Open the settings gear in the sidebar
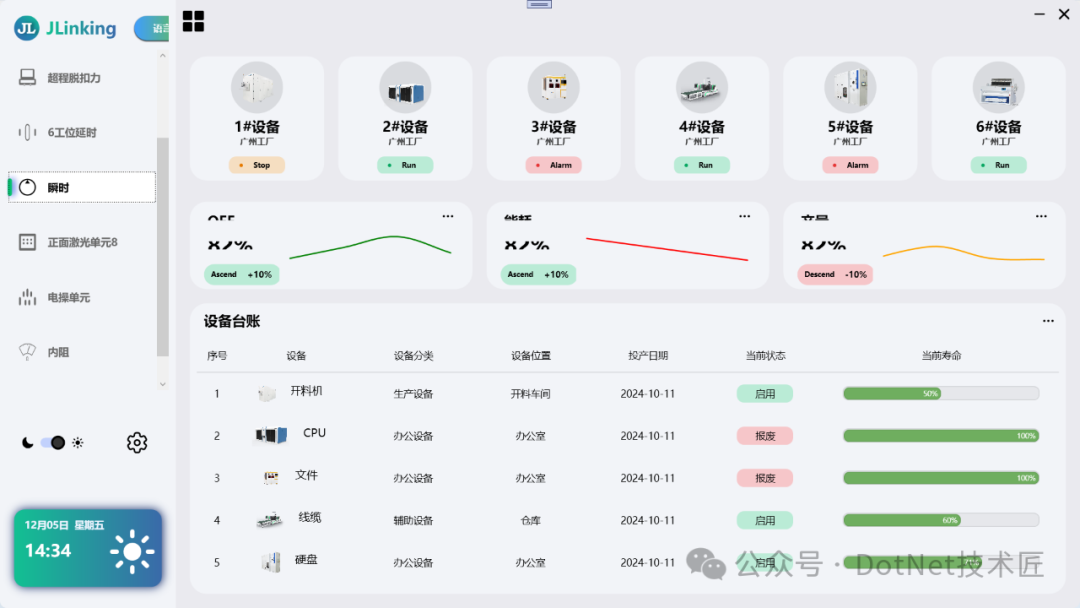This screenshot has width=1080, height=608. pos(137,442)
